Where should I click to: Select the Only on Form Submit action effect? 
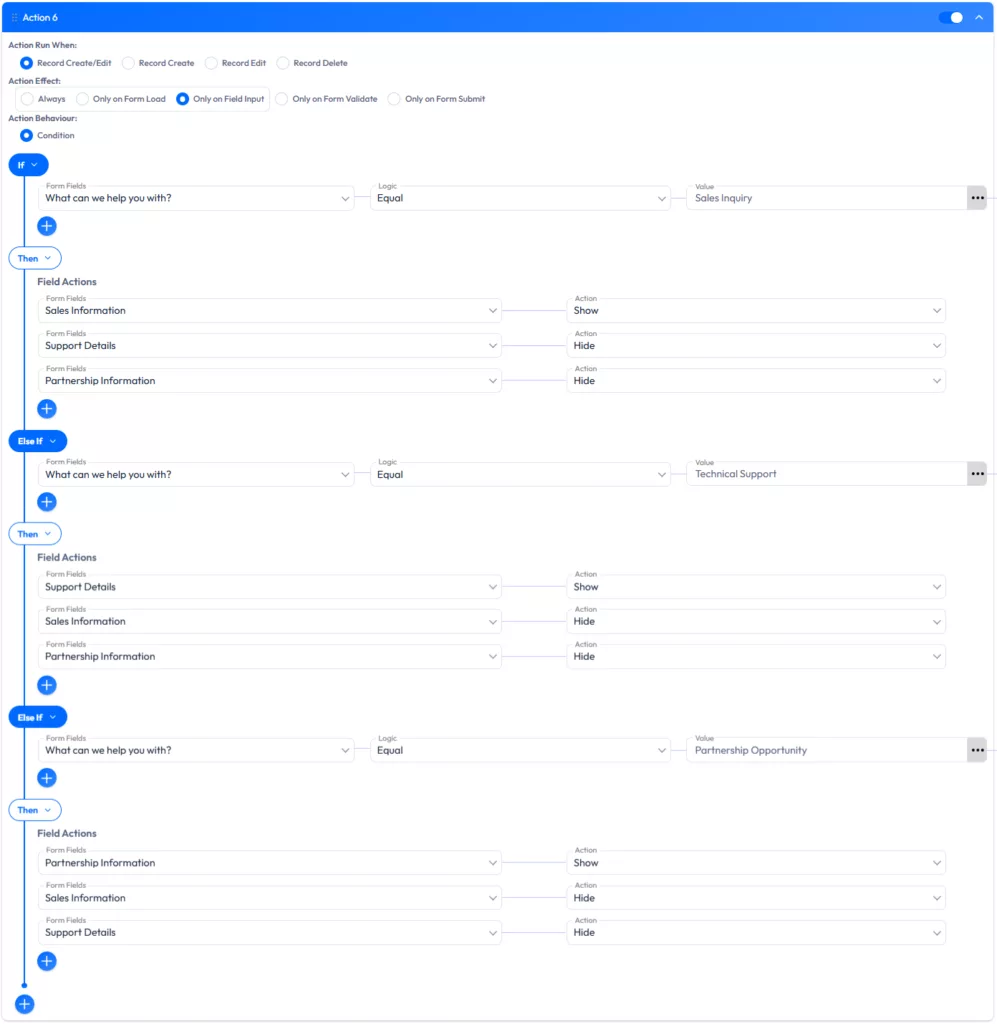[x=394, y=99]
